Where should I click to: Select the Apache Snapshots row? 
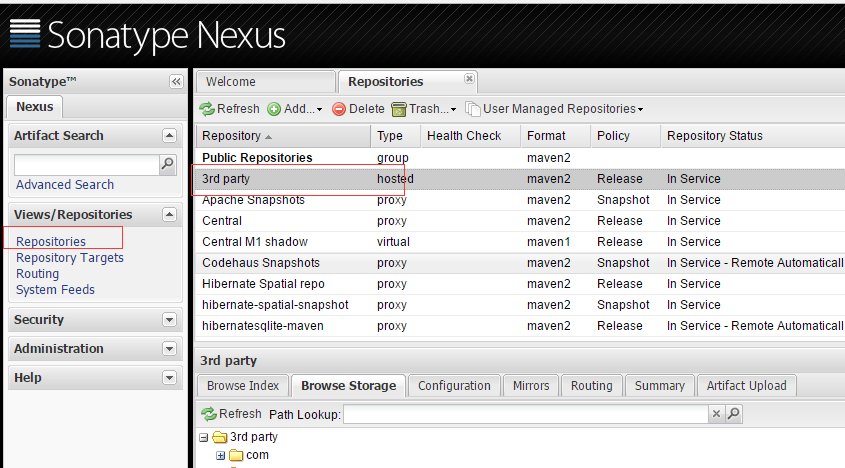coord(521,200)
